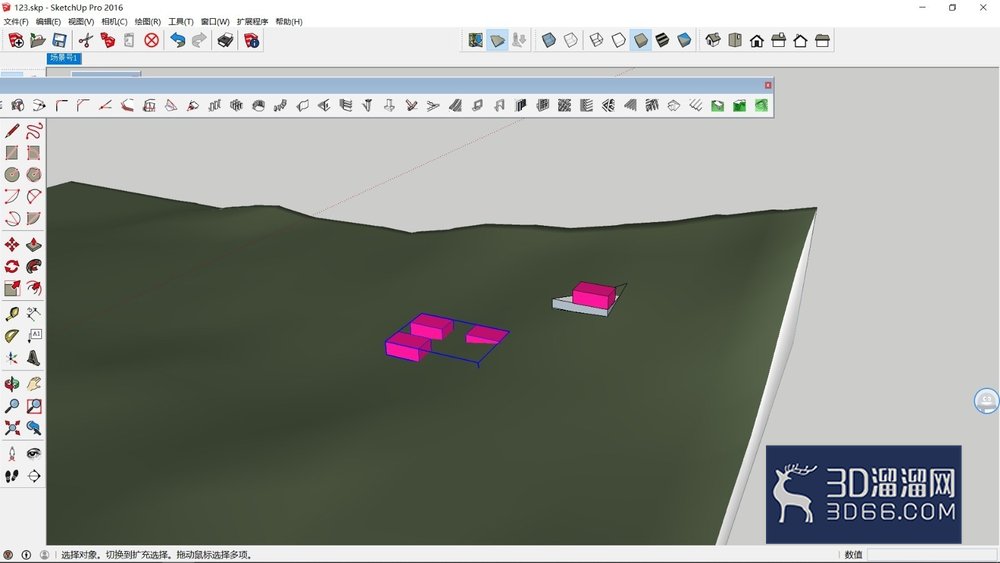Click the 数值 measurements input box

point(932,555)
